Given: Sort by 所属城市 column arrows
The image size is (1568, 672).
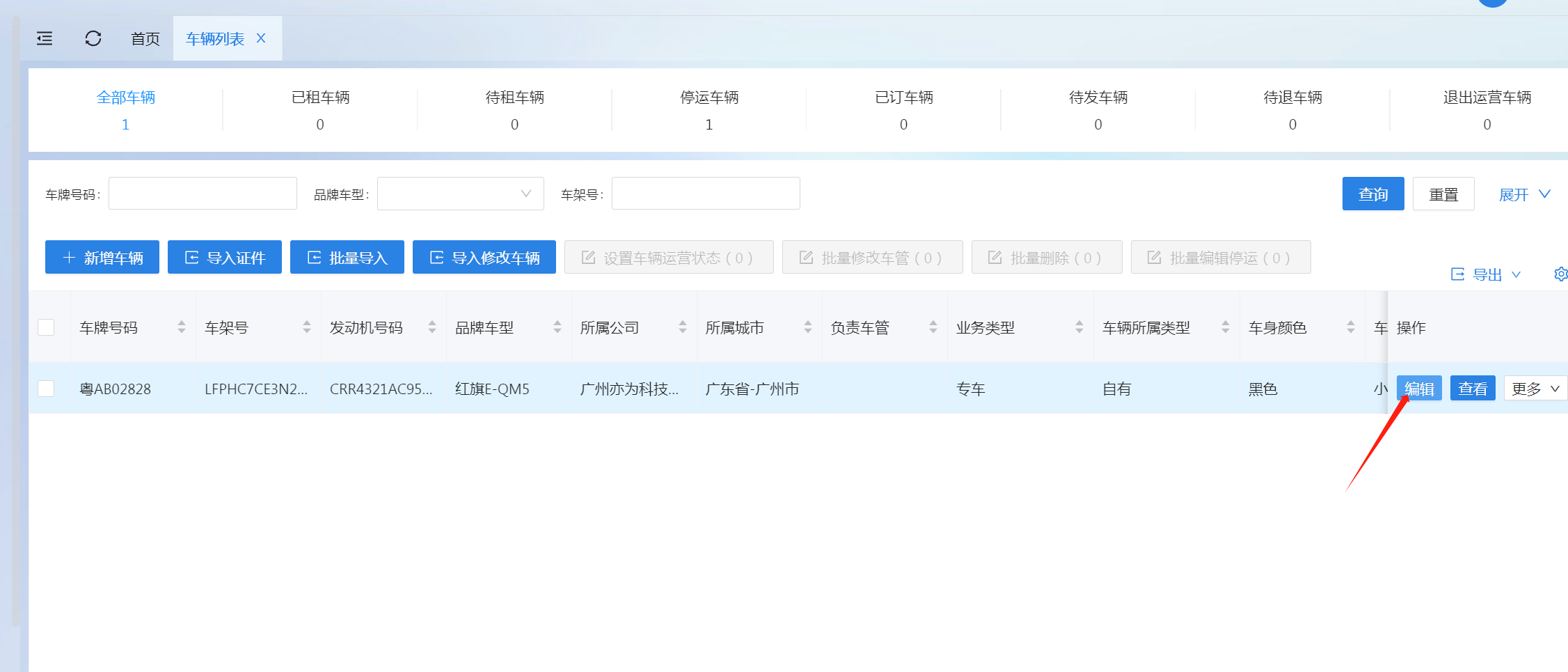Looking at the screenshot, I should tap(808, 327).
